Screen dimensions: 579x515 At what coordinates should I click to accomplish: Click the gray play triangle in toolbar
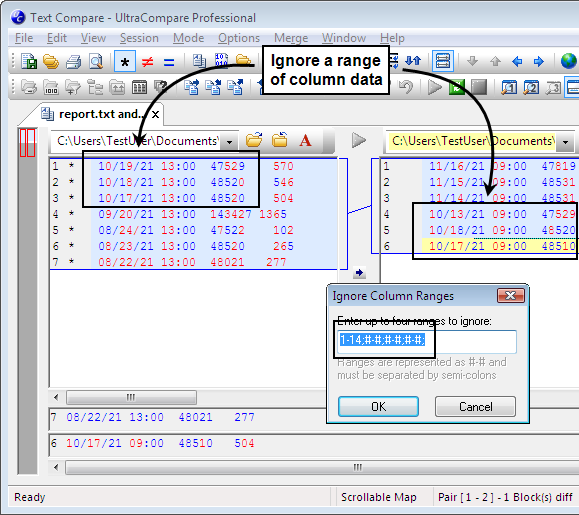coord(435,87)
